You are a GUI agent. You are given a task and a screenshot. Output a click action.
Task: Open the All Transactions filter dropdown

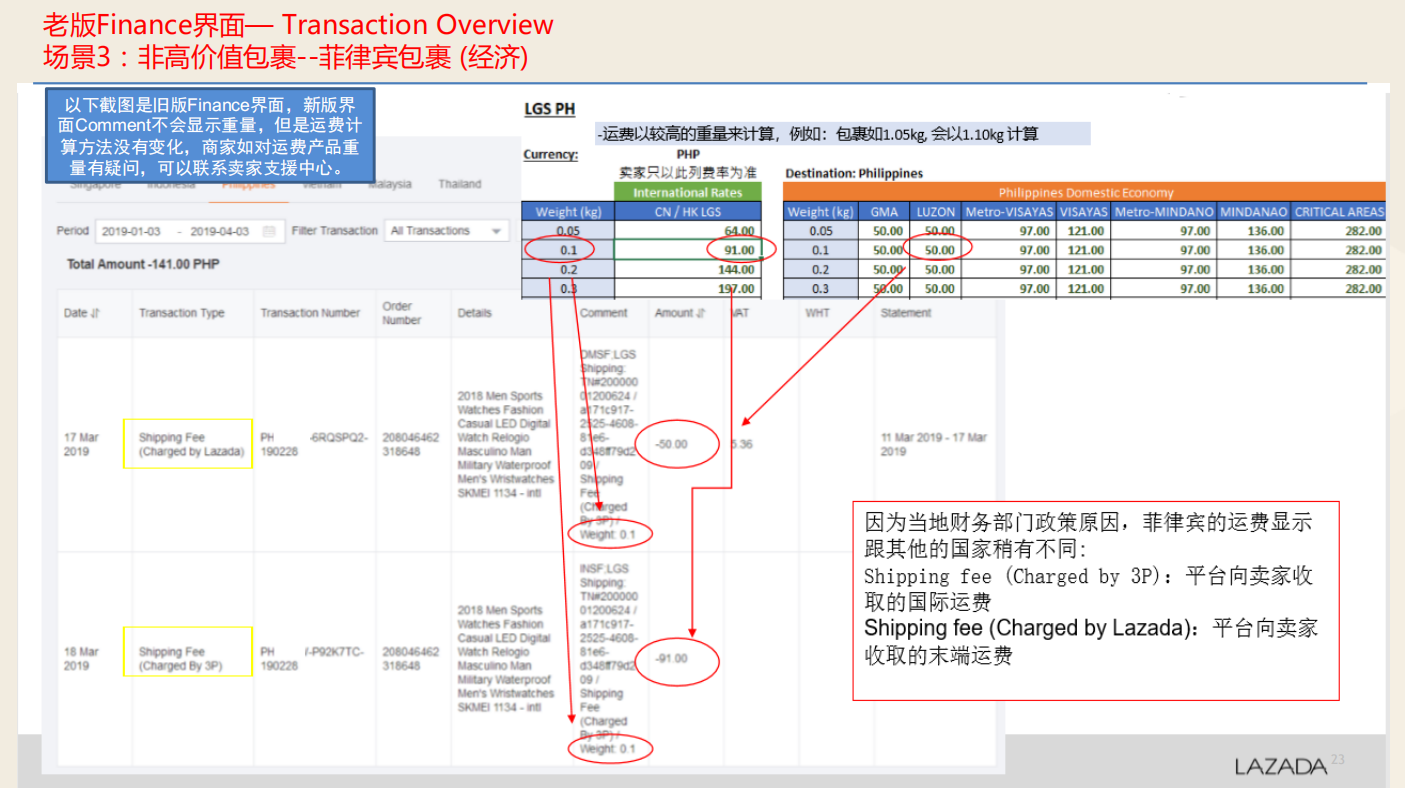(447, 231)
